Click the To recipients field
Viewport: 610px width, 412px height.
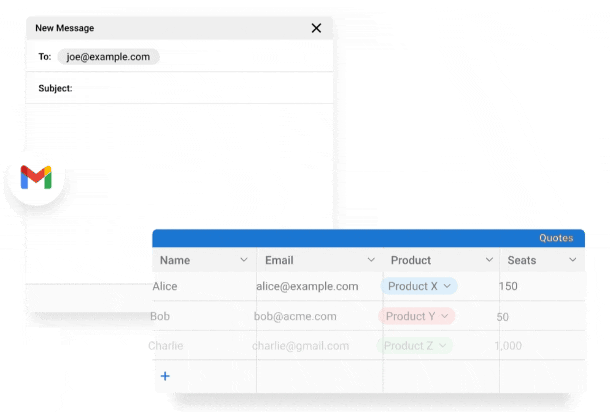240,57
